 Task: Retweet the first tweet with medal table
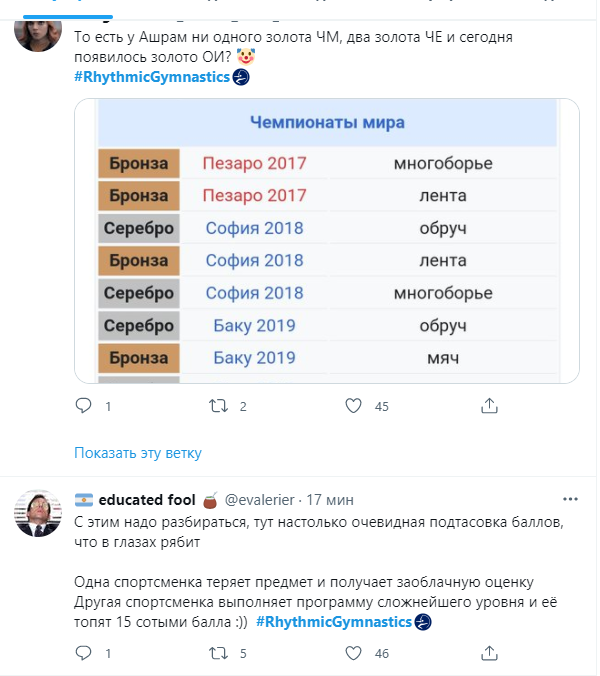pyautogui.click(x=217, y=406)
